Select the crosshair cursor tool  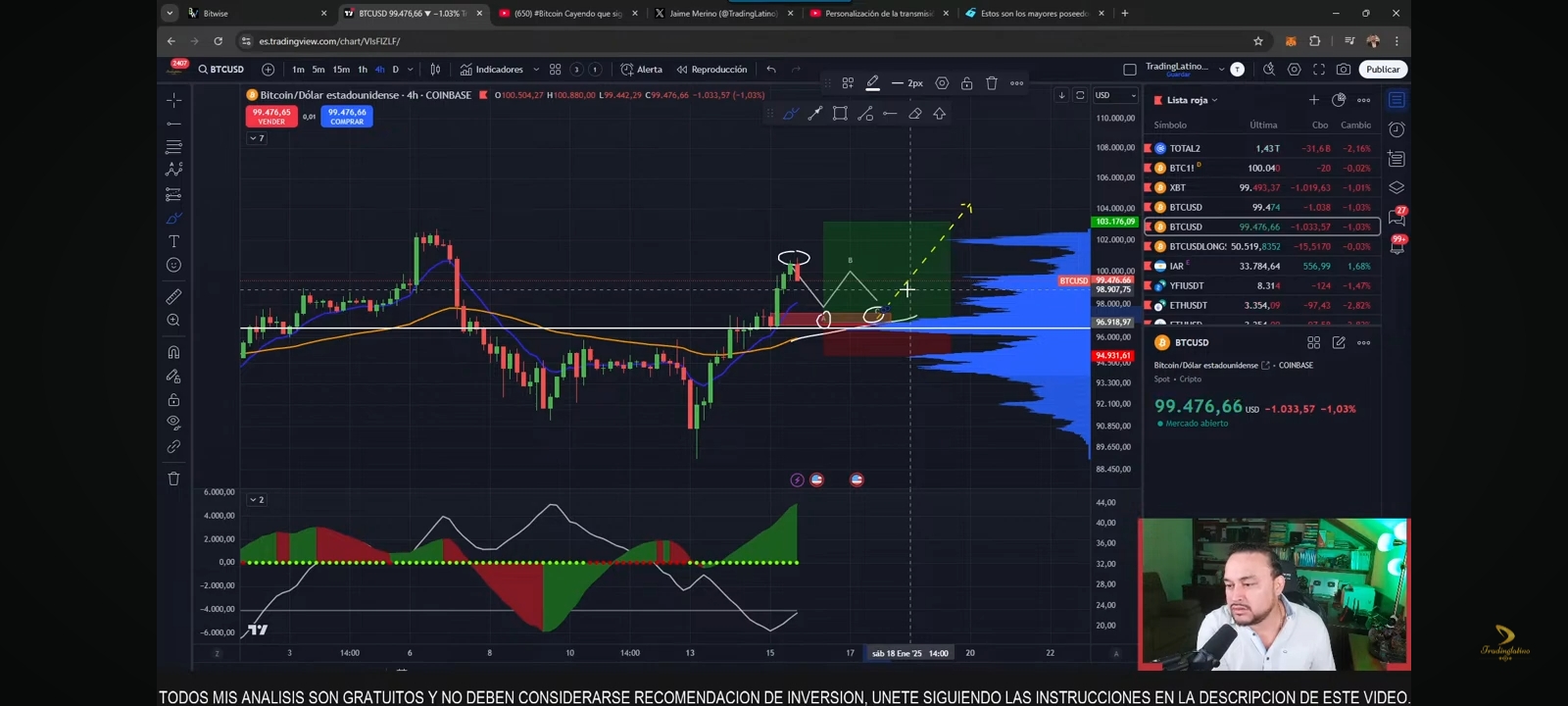pyautogui.click(x=173, y=100)
